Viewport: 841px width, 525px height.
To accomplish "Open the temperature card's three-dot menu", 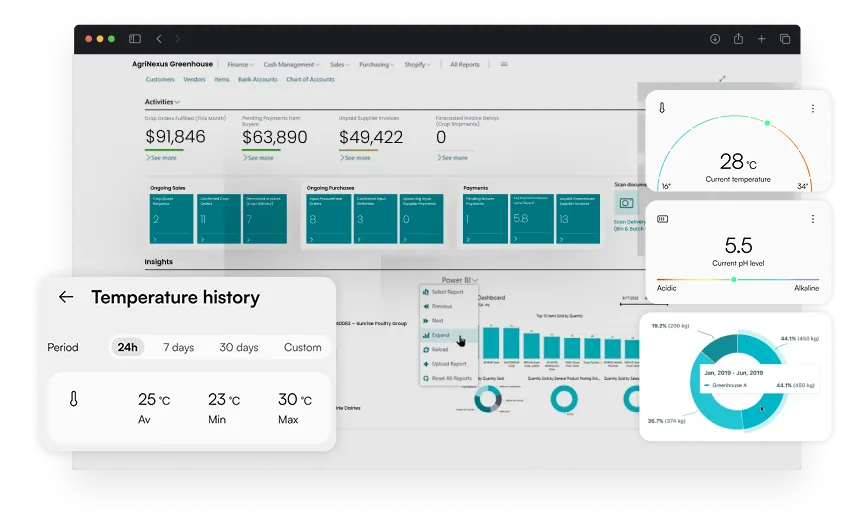I will coord(811,108).
